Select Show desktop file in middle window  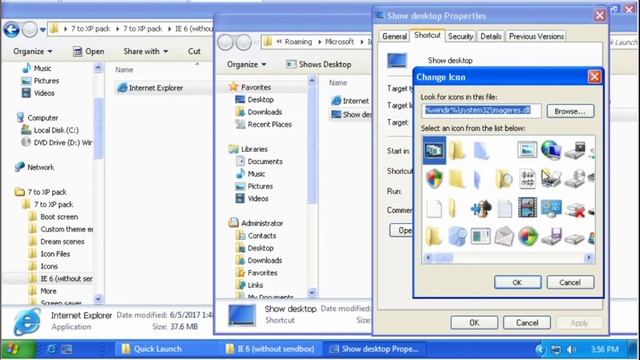tap(351, 115)
